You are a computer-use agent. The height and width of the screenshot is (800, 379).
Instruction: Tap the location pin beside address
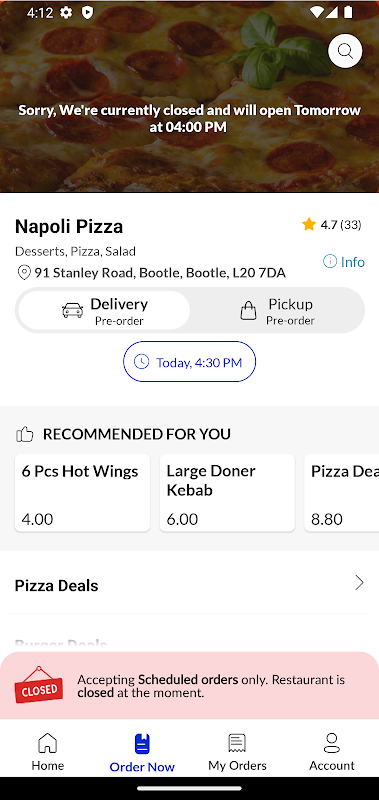click(x=24, y=273)
